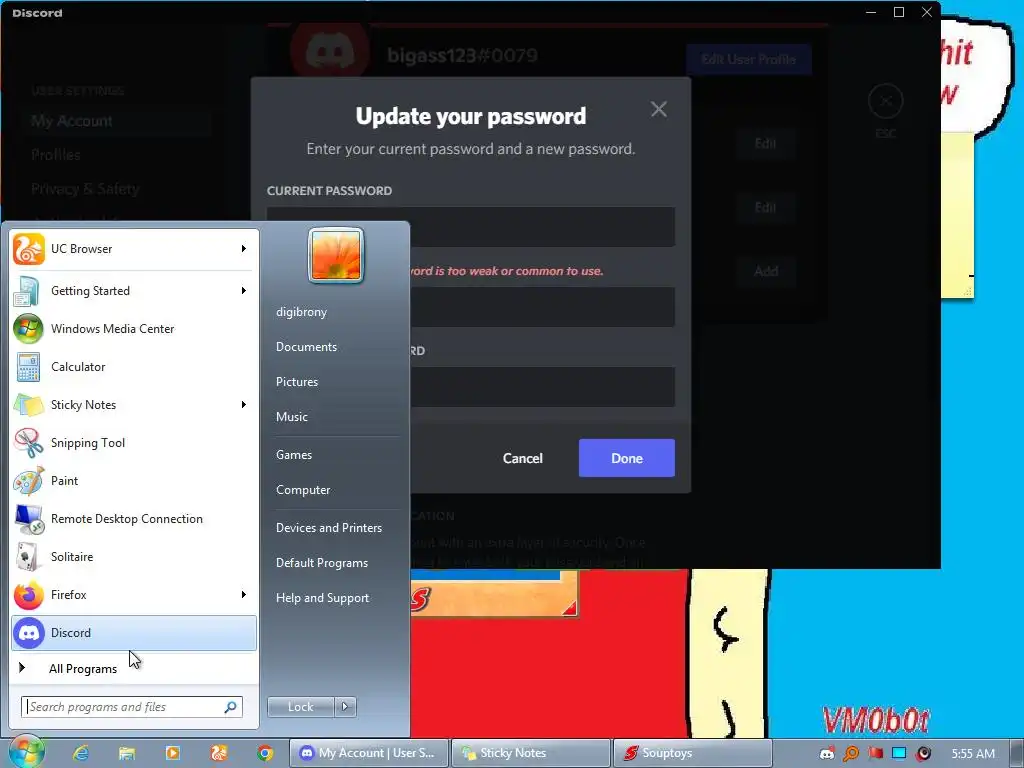Open the Calculator icon
This screenshot has height=768, width=1024.
29,366
